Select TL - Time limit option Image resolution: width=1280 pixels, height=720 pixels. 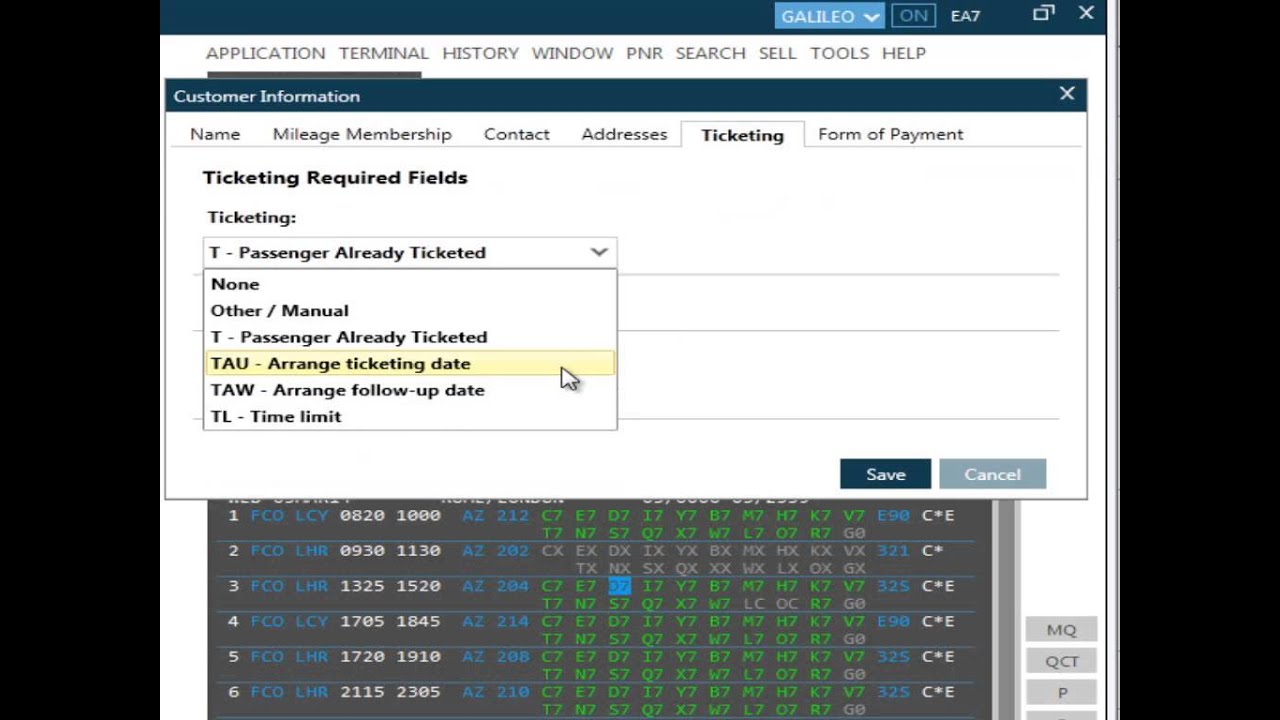(410, 417)
